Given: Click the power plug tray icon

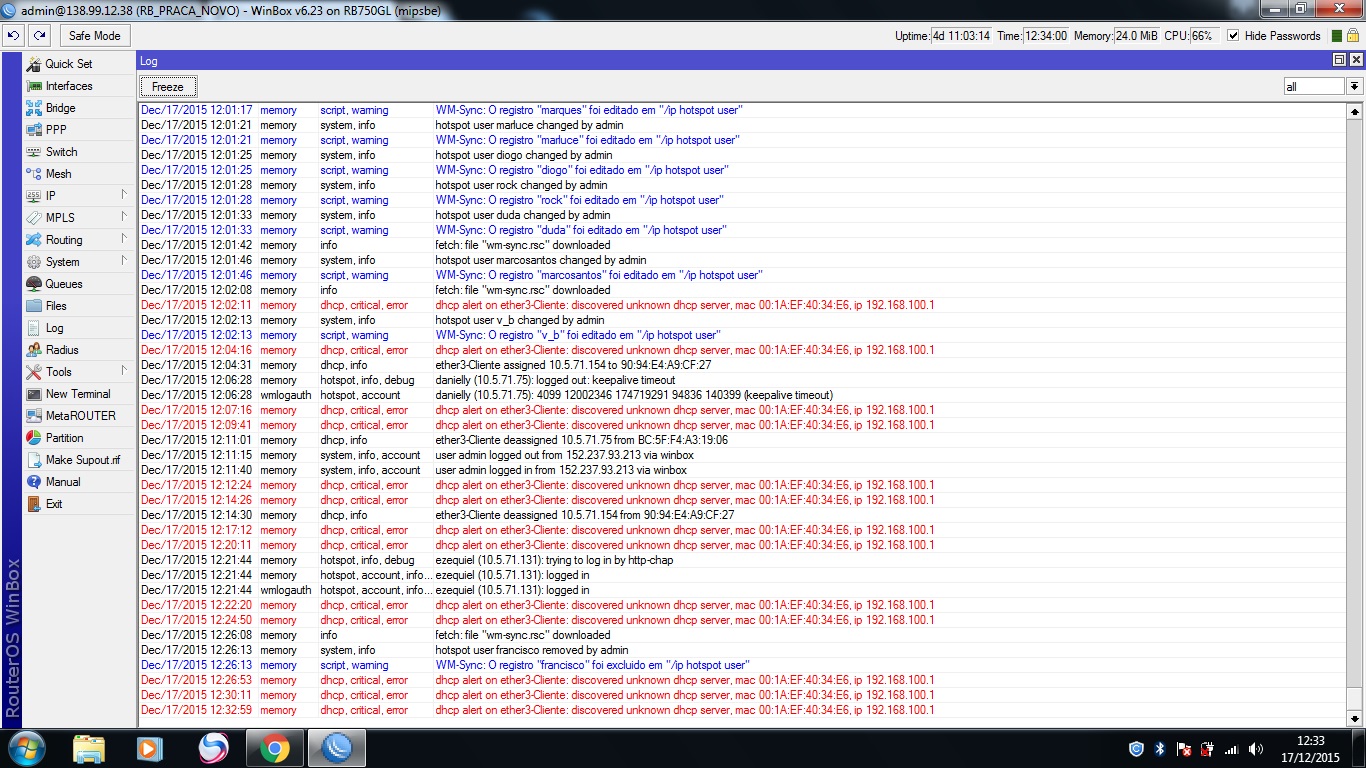Looking at the screenshot, I should point(1207,749).
